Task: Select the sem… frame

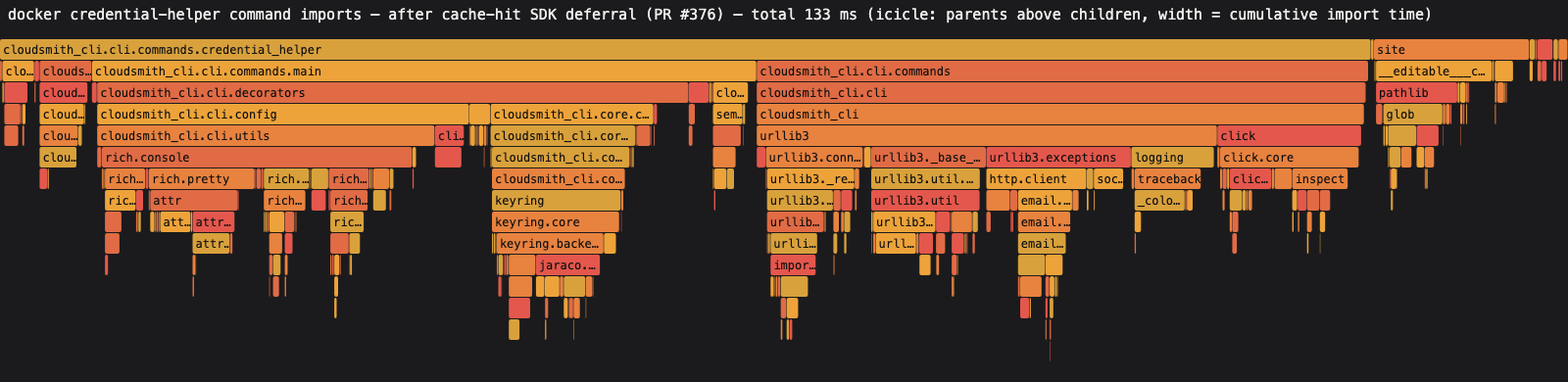Action: tap(727, 115)
